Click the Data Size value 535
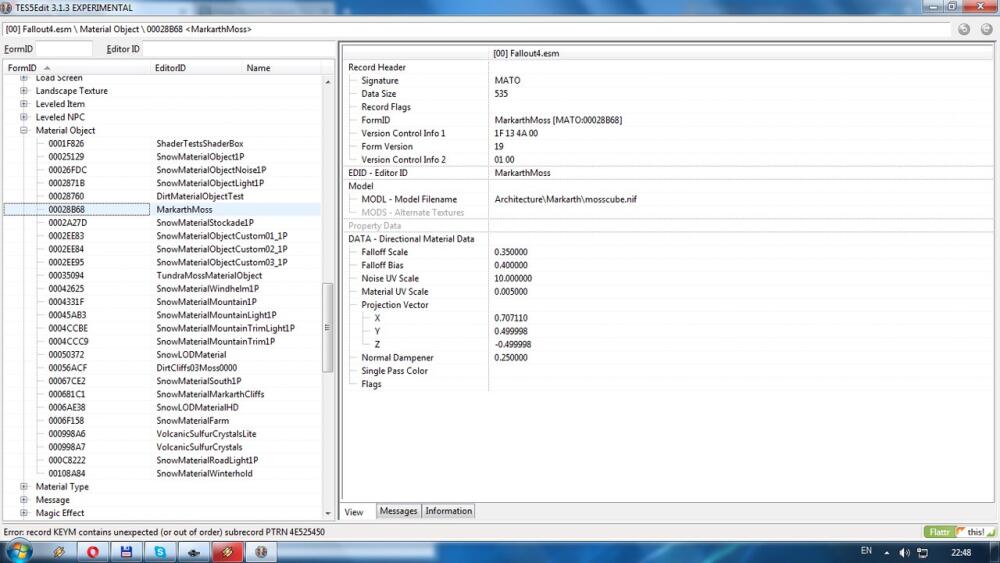This screenshot has width=1000, height=563. pyautogui.click(x=501, y=94)
